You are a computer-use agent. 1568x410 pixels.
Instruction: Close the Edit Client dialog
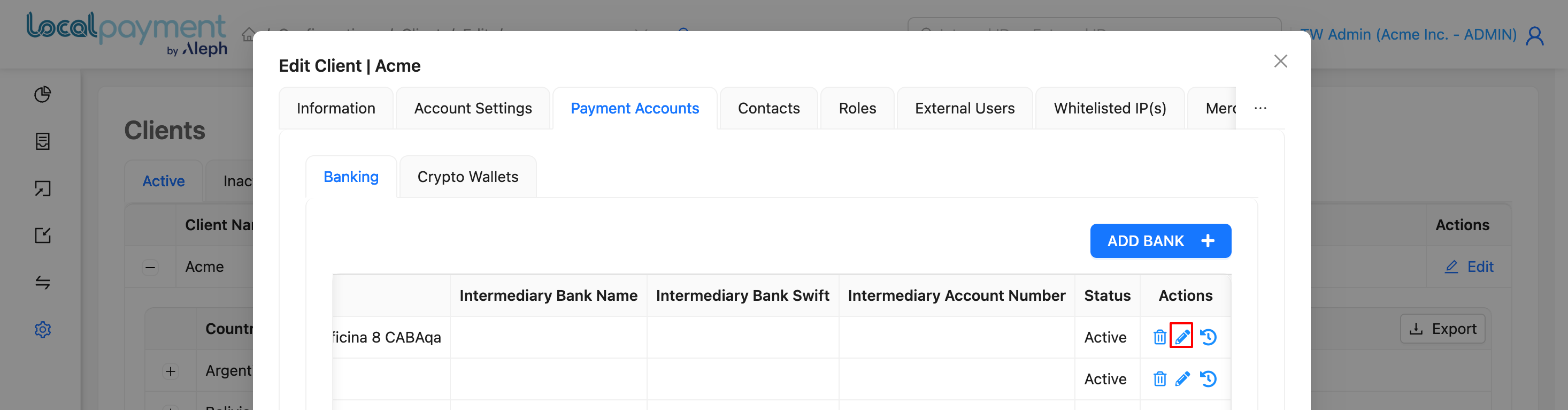(1281, 61)
